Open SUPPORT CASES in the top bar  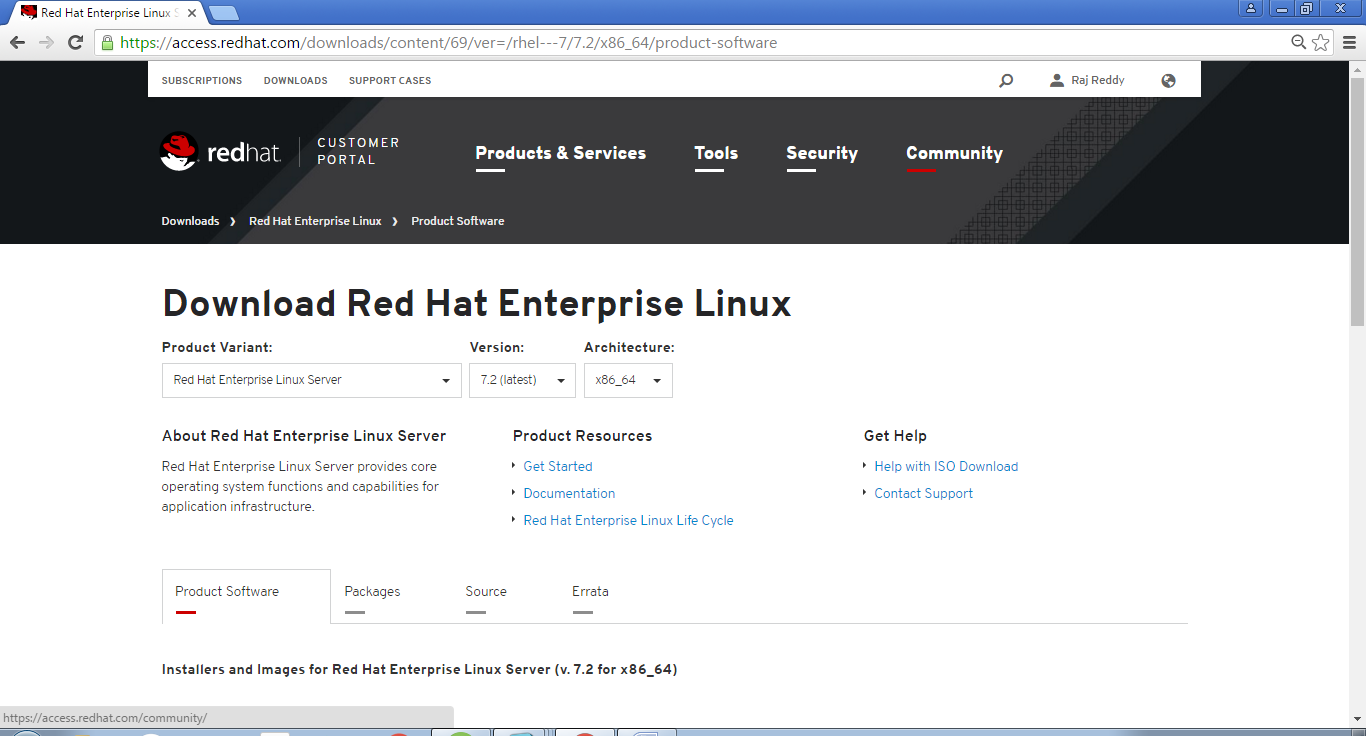pos(390,81)
